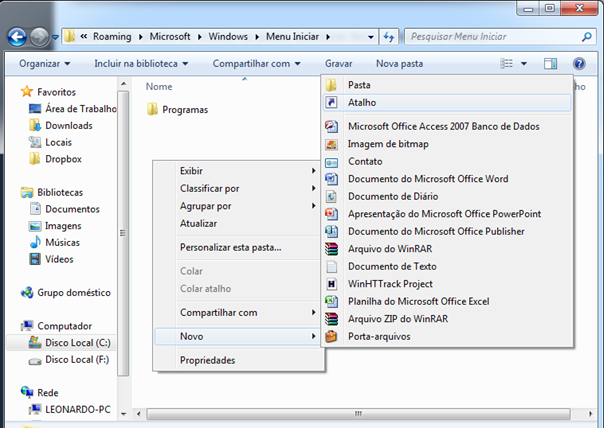Create new Pasta from Novo submenu
This screenshot has height=428, width=604.
click(447, 85)
